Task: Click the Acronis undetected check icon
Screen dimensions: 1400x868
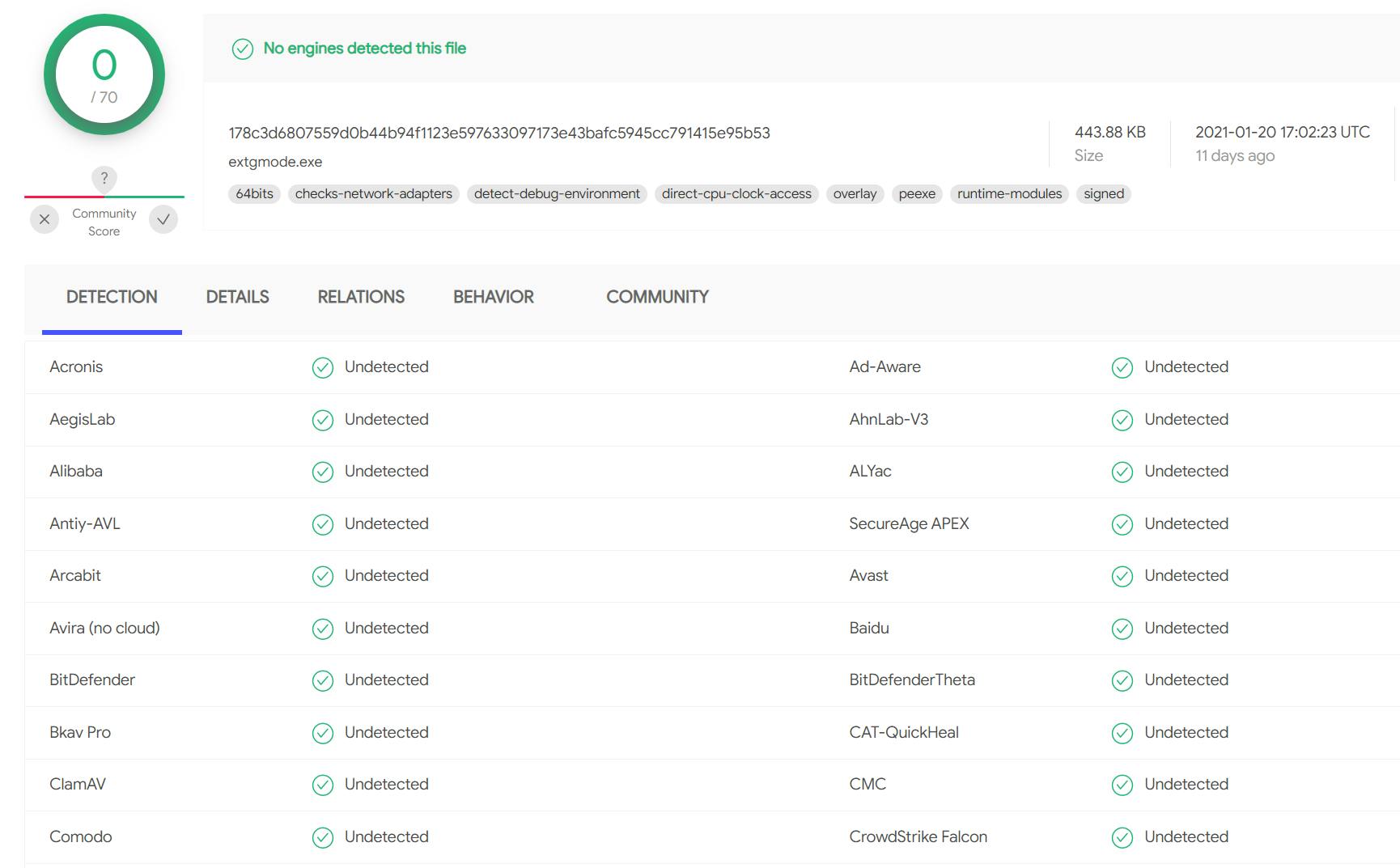Action: tap(323, 368)
